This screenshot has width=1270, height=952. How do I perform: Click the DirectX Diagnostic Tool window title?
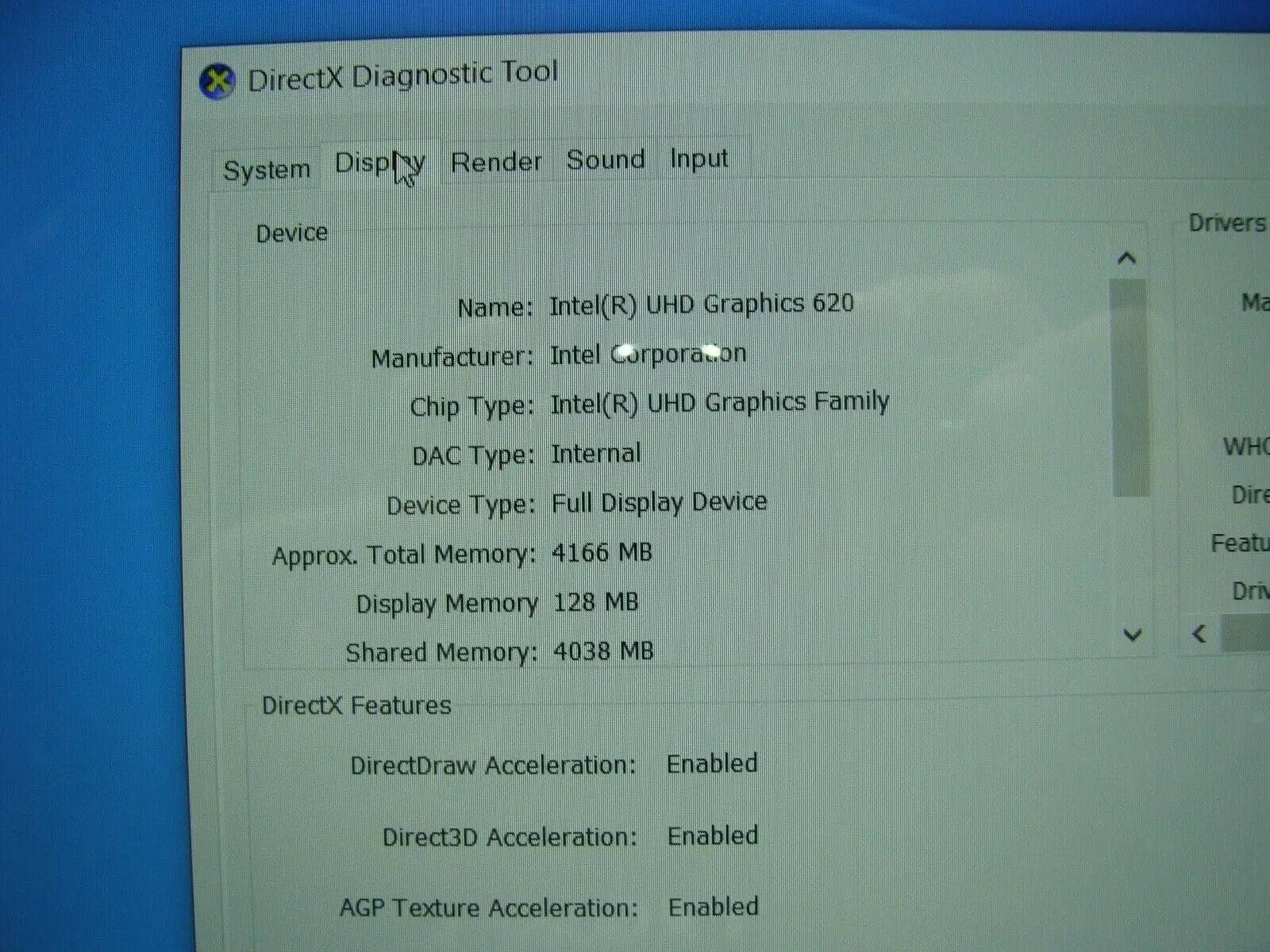coord(402,76)
